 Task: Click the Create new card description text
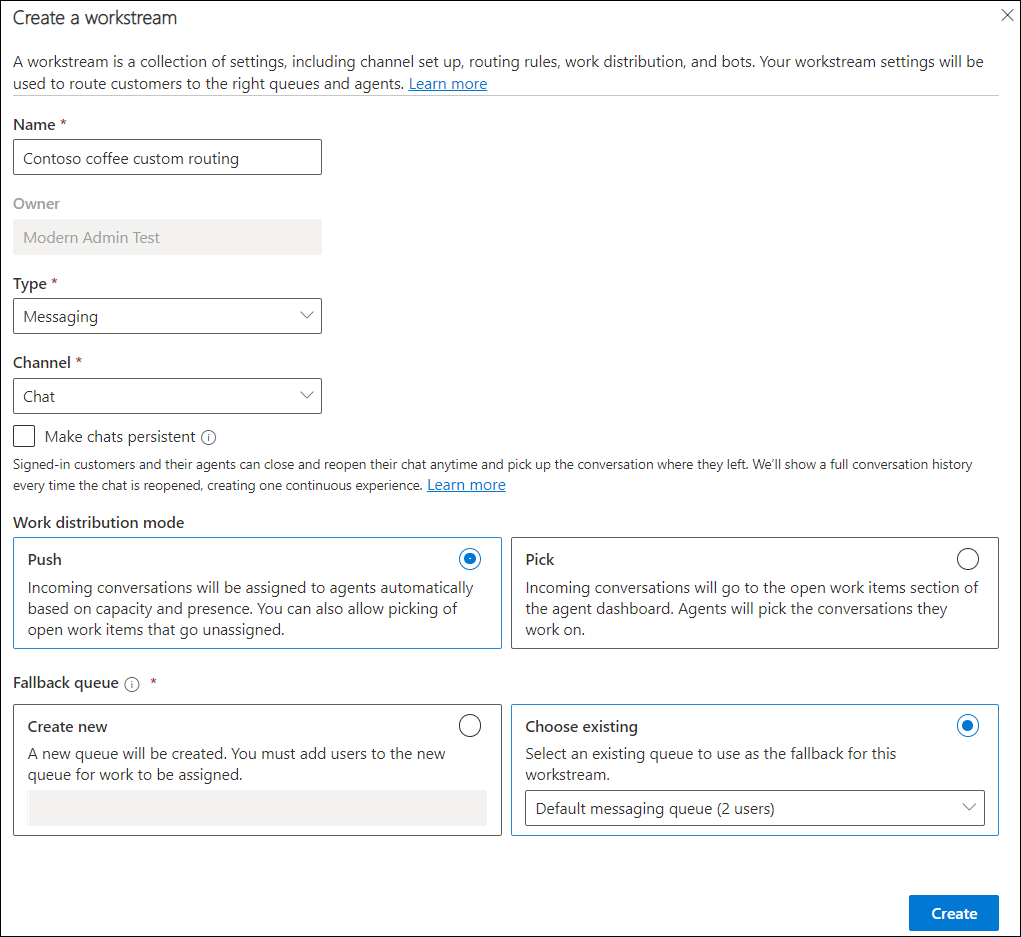pyautogui.click(x=237, y=763)
